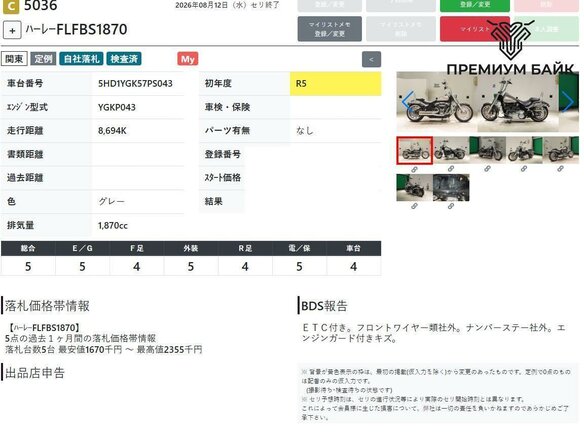Image resolution: width=584 pixels, height=438 pixels.
Task: Select displacement value 1,870cc
Action: [113, 225]
